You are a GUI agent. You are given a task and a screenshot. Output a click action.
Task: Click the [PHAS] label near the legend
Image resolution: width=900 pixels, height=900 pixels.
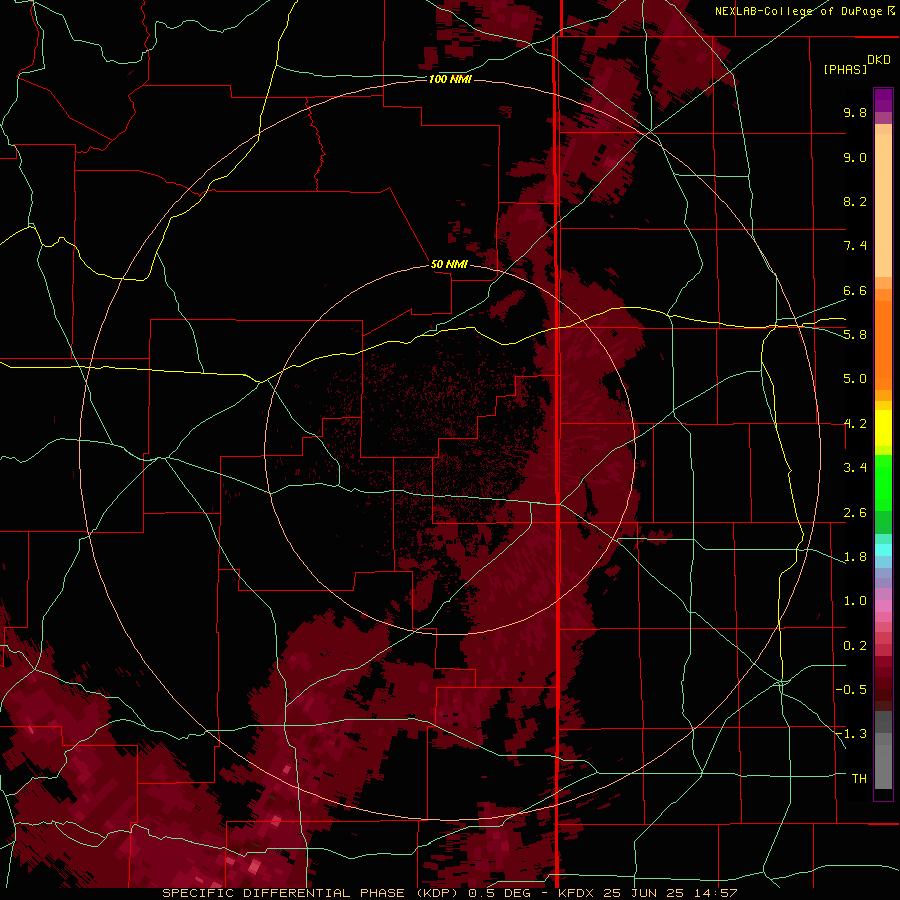tap(845, 70)
